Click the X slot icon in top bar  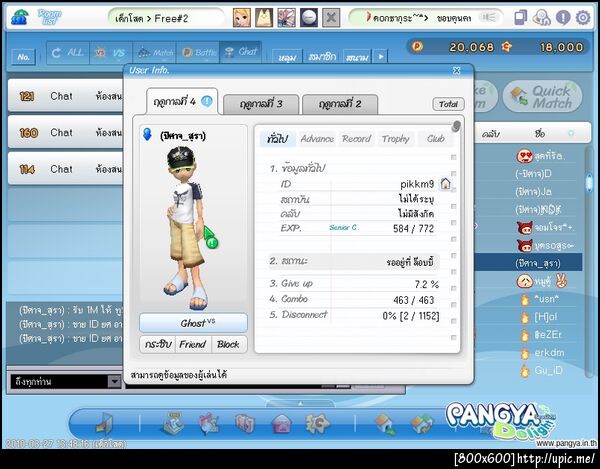[x=331, y=18]
